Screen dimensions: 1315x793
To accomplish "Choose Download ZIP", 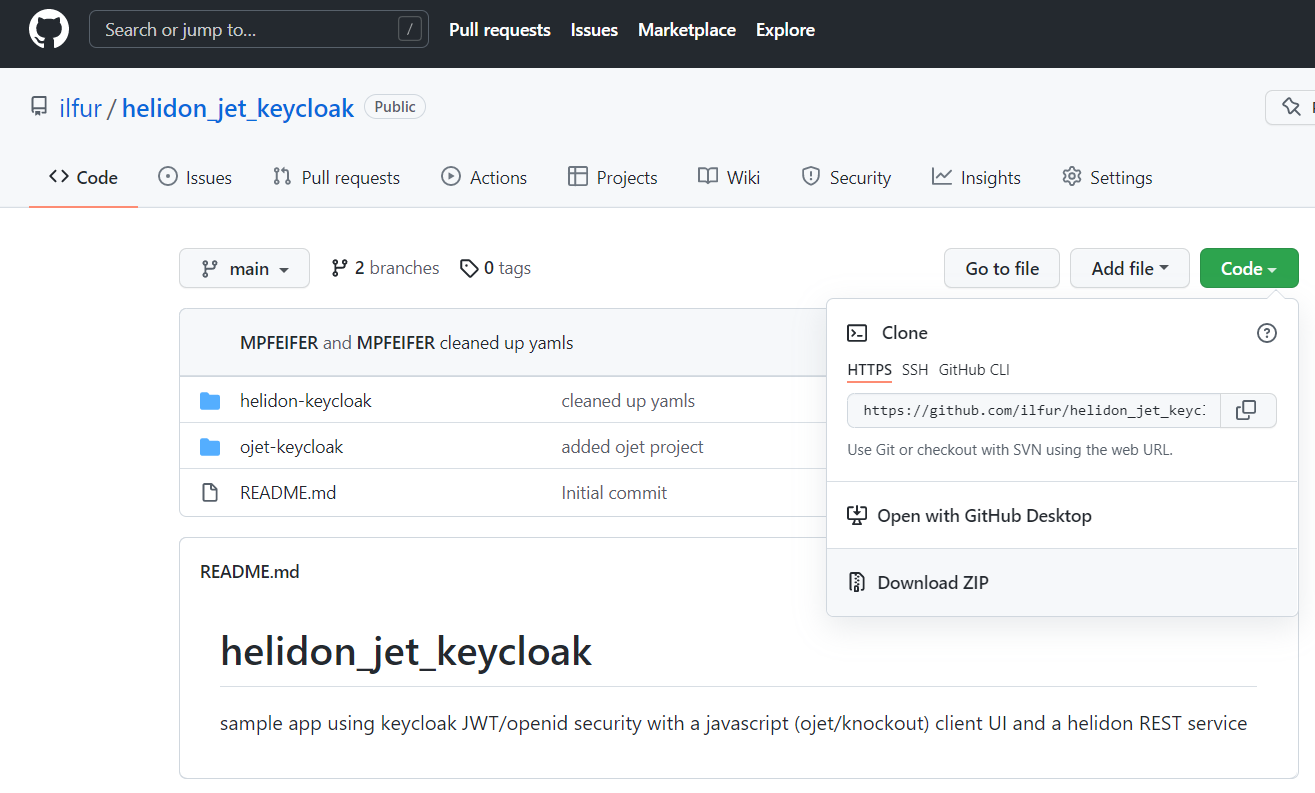I will [x=932, y=583].
